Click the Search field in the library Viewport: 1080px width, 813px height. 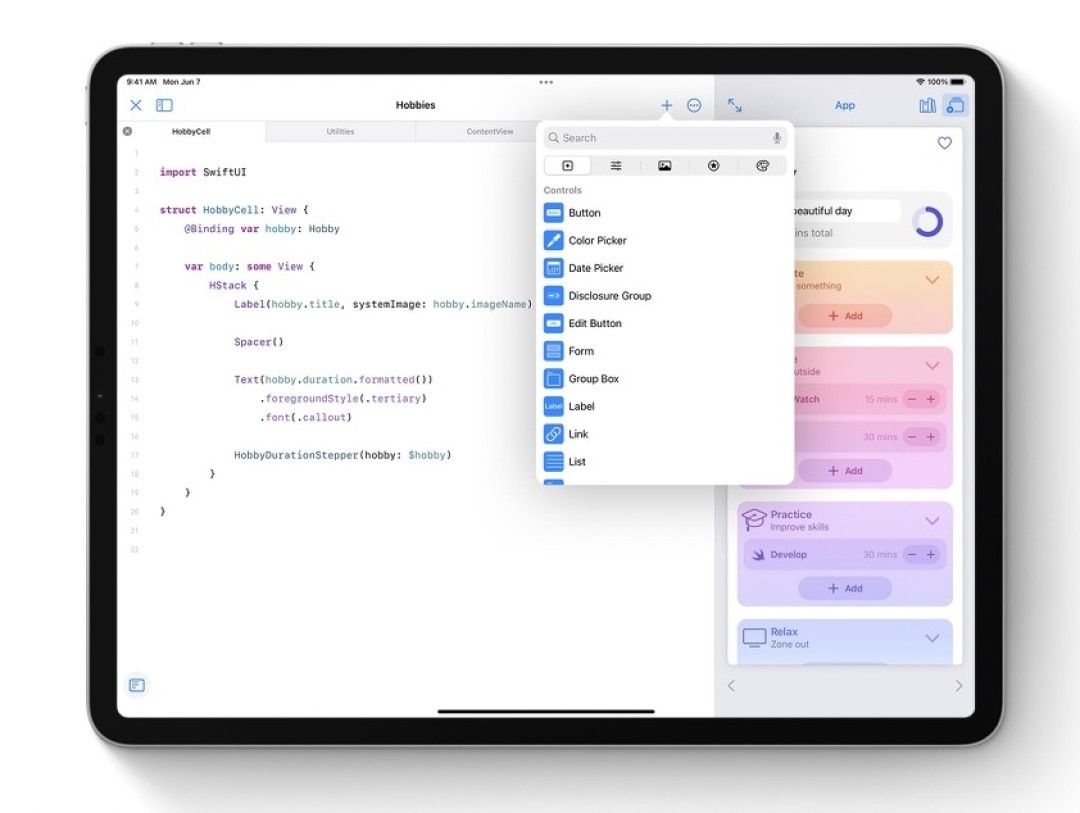pyautogui.click(x=660, y=138)
